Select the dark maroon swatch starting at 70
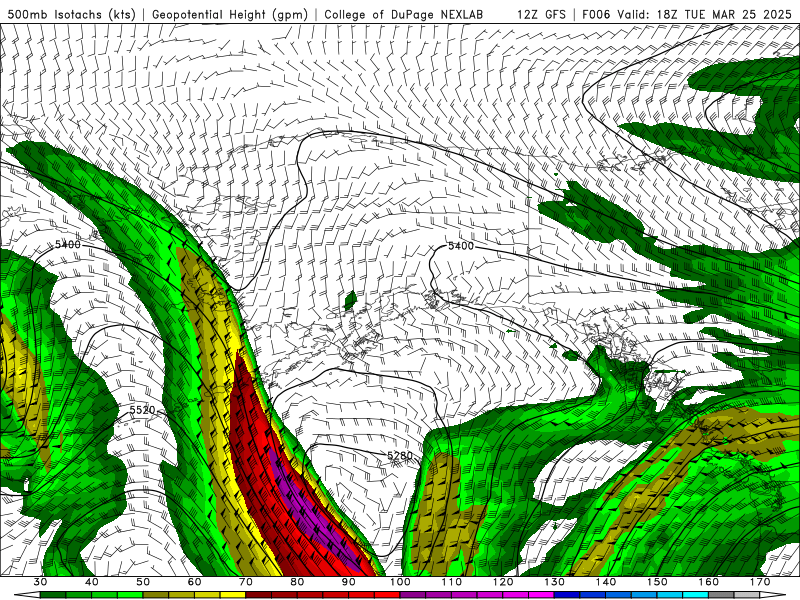 259,595
